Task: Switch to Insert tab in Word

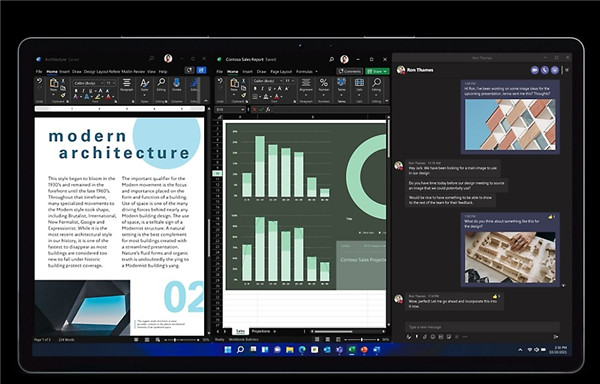Action: pyautogui.click(x=64, y=72)
